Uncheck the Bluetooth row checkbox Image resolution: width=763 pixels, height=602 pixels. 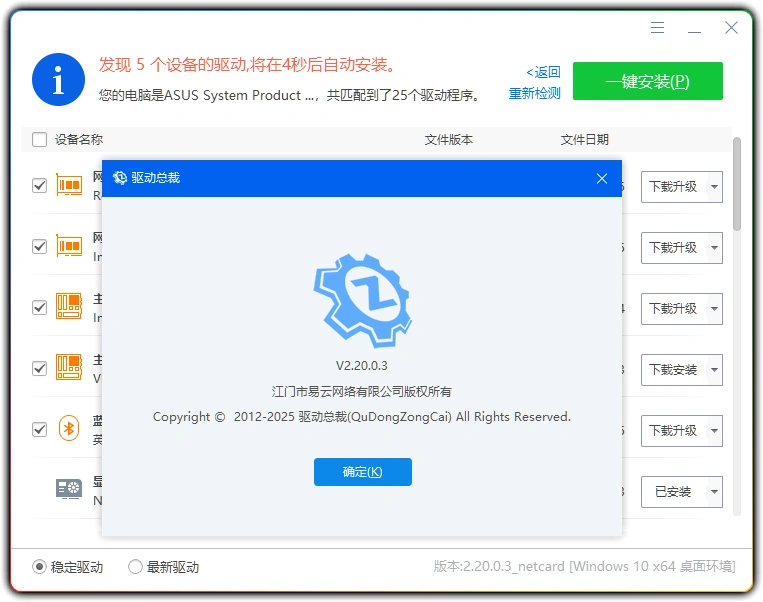(39, 429)
